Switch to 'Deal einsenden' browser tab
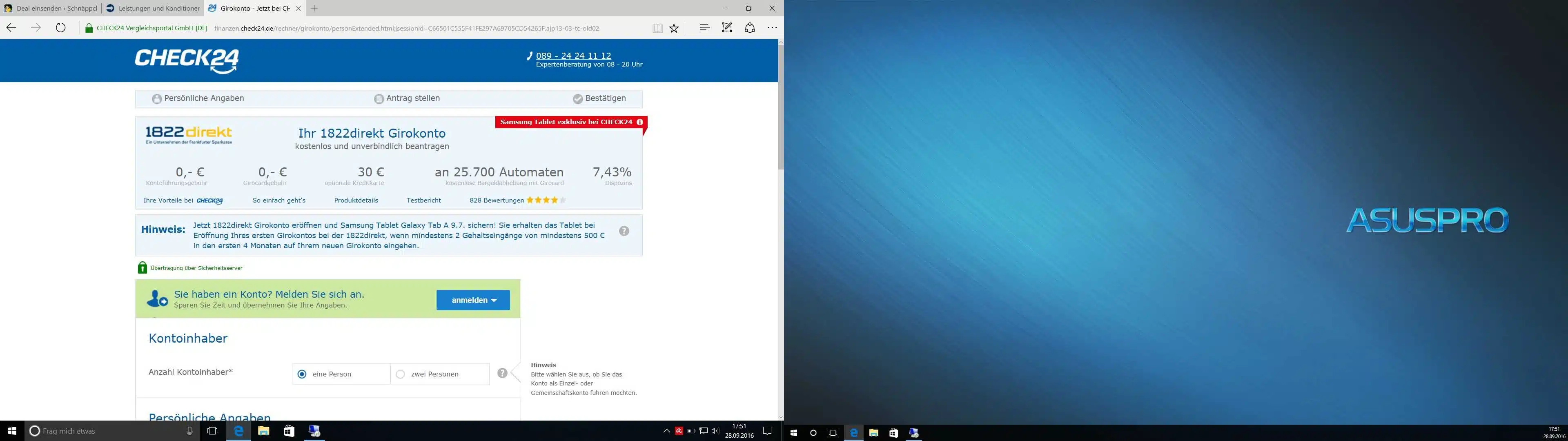Viewport: 1568px width, 441px height. [50, 9]
